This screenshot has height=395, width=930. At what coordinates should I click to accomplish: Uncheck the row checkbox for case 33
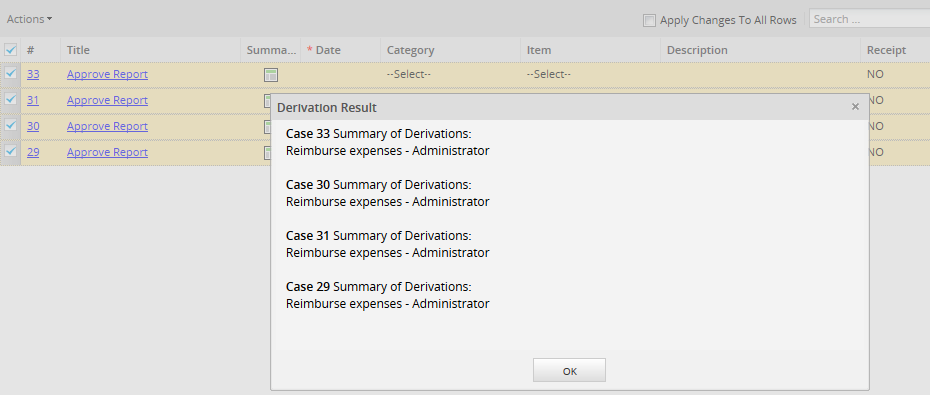coord(11,74)
